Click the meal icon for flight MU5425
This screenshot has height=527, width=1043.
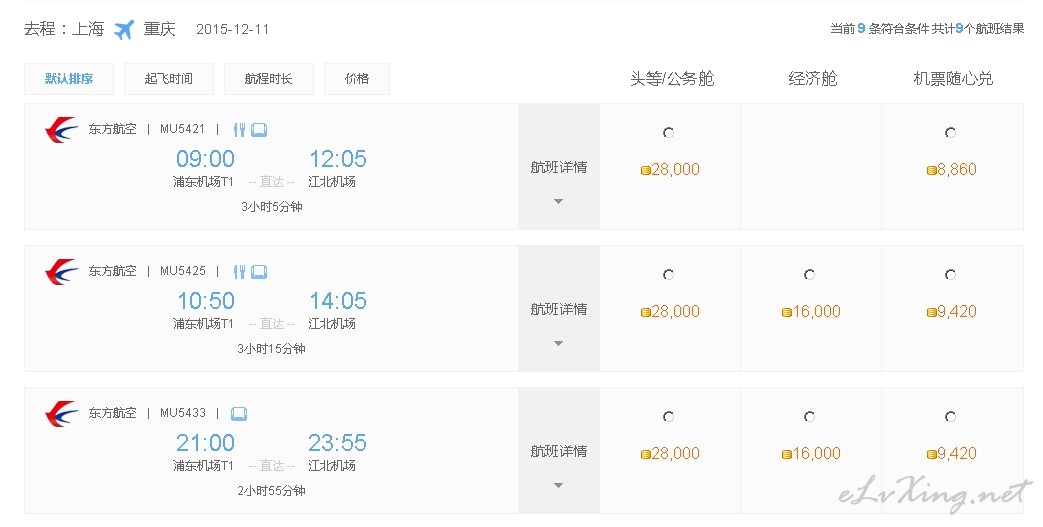point(239,271)
